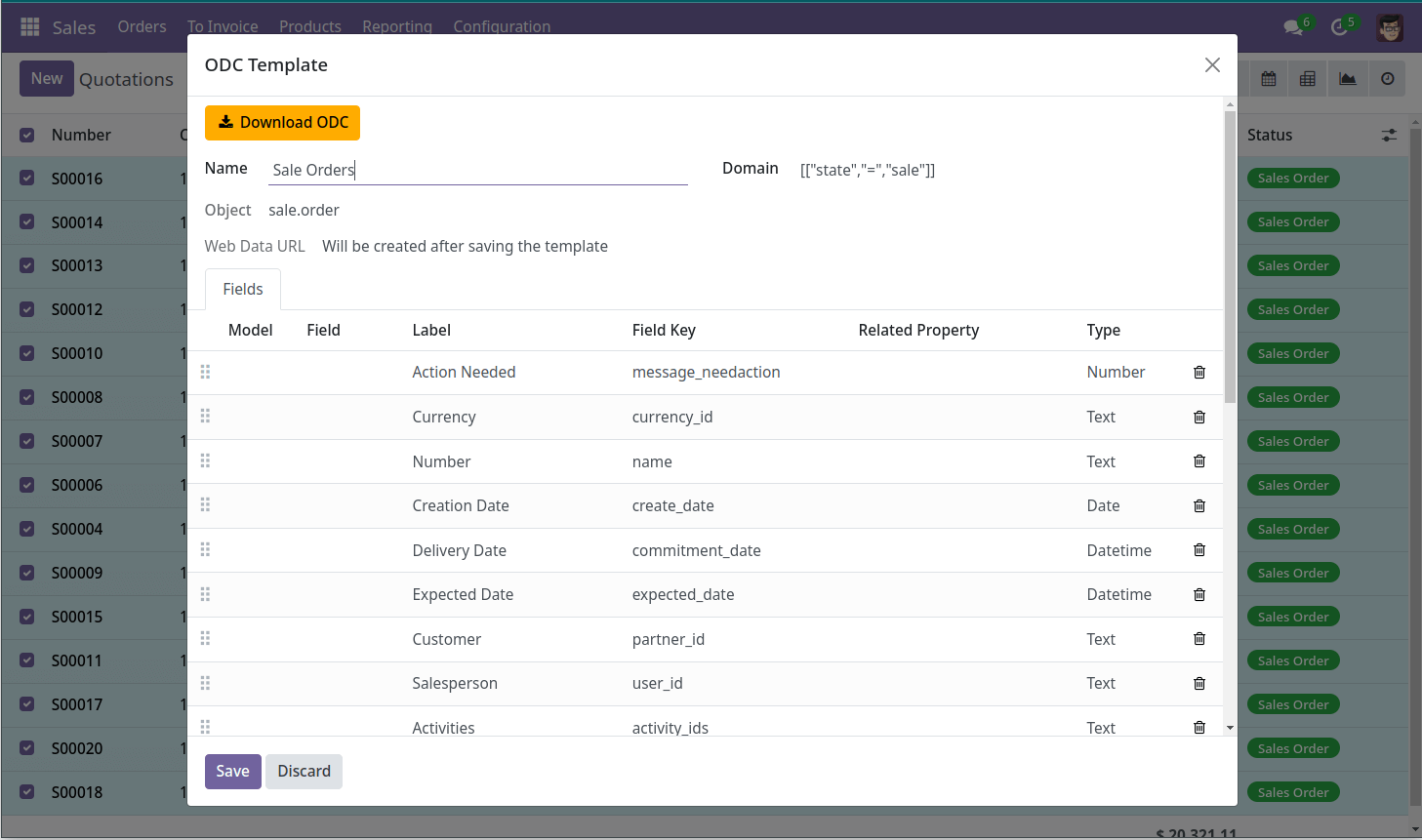Open the apps grid menu icon
The image size is (1422, 840).
tap(30, 26)
